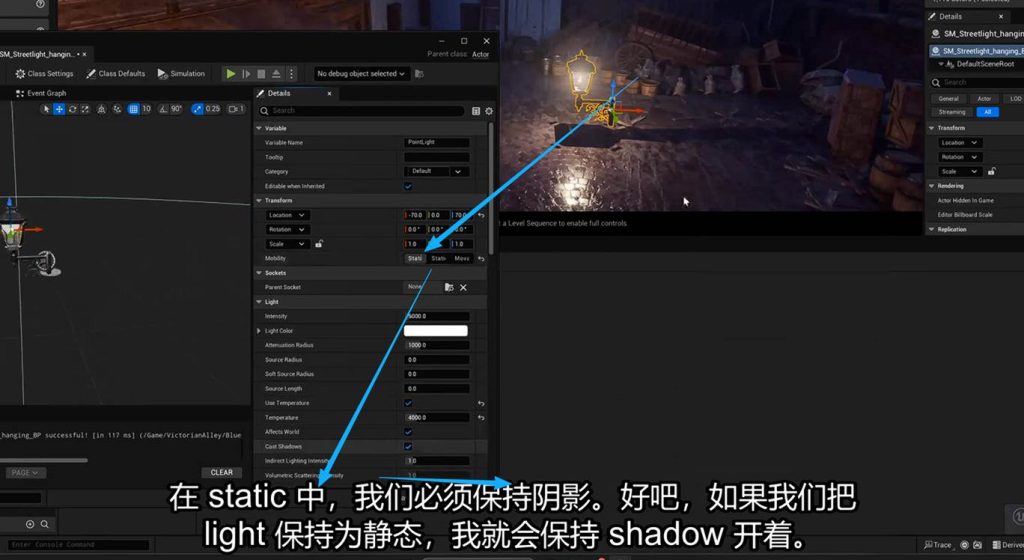The width and height of the screenshot is (1024, 560).
Task: Open Class Settings in the blueprint toolbar
Action: pyautogui.click(x=44, y=74)
